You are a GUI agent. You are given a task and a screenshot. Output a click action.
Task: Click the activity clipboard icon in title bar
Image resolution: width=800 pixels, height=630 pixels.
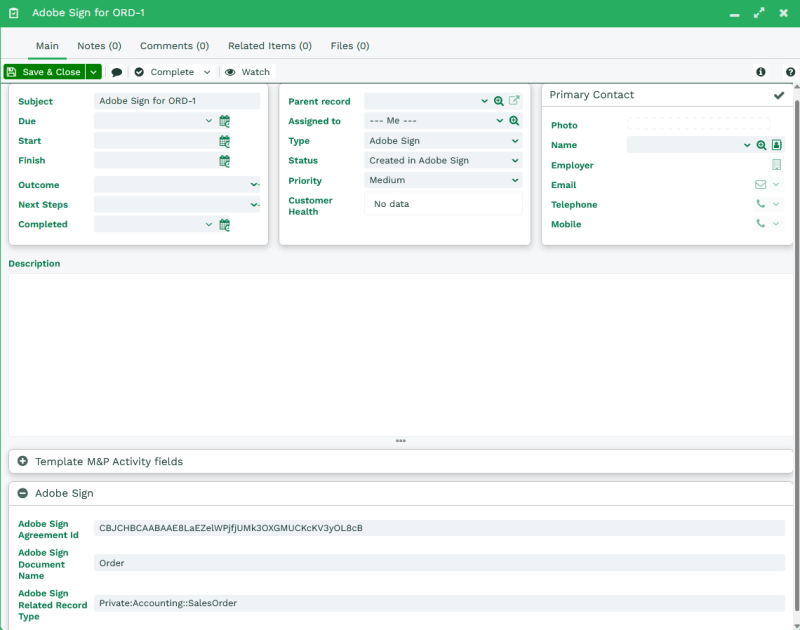[14, 13]
